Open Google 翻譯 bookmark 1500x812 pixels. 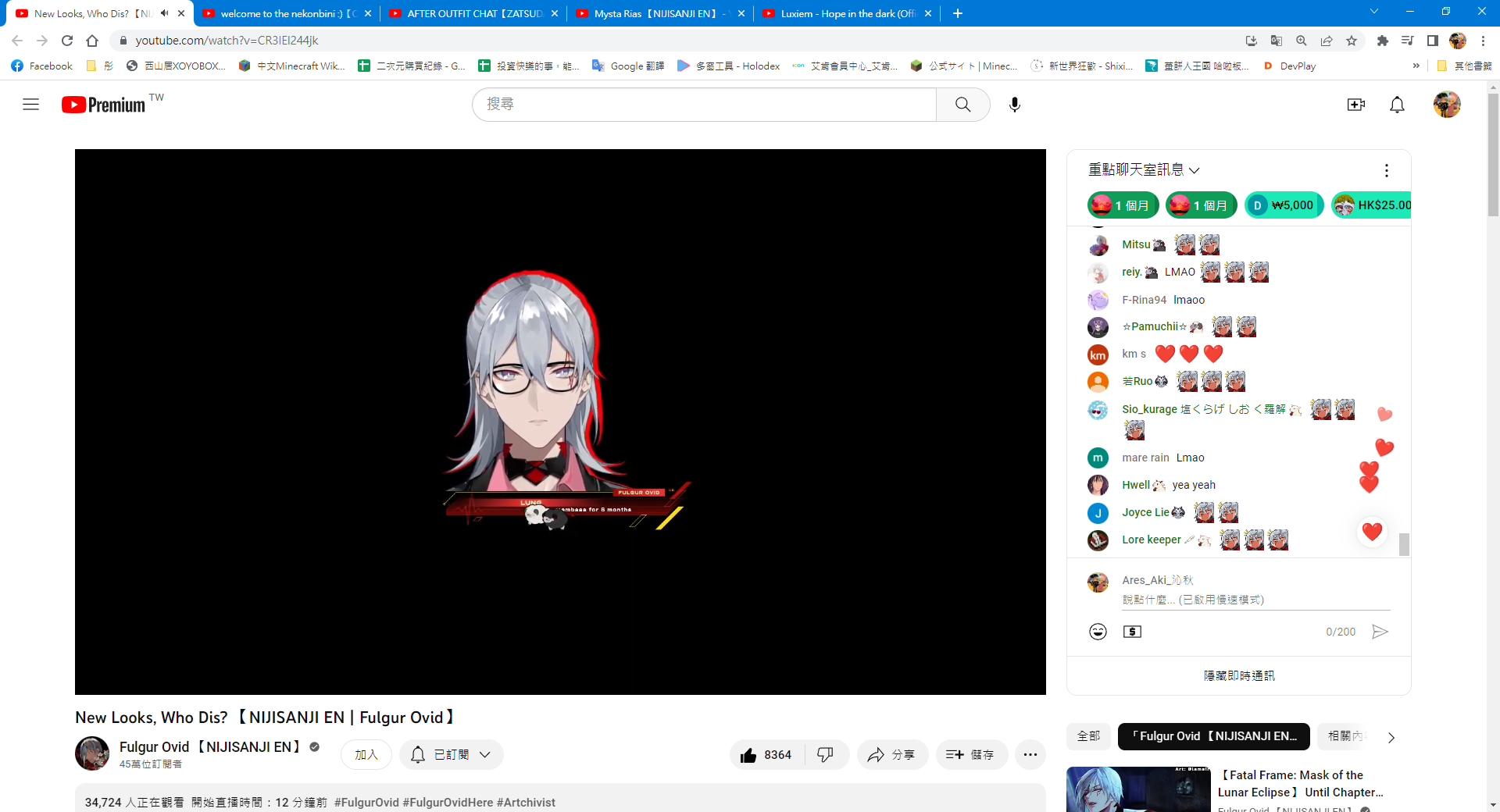coord(628,66)
